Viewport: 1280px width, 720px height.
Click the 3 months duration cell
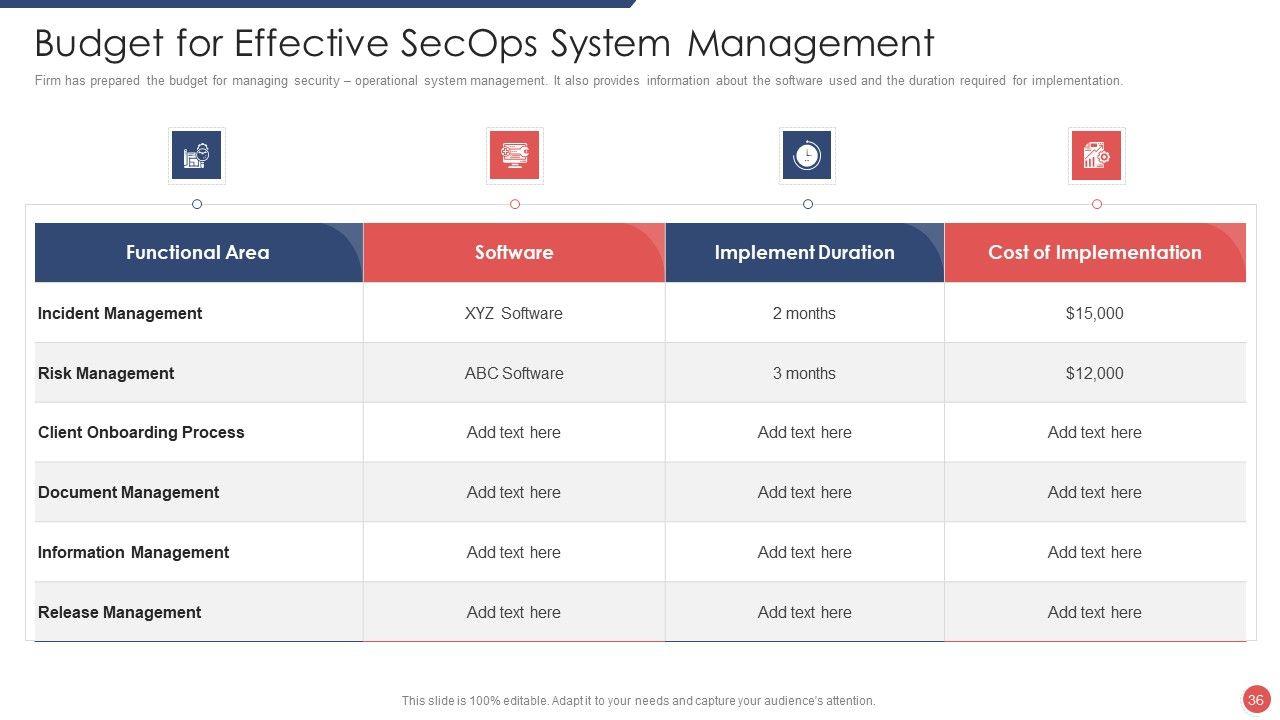coord(804,373)
